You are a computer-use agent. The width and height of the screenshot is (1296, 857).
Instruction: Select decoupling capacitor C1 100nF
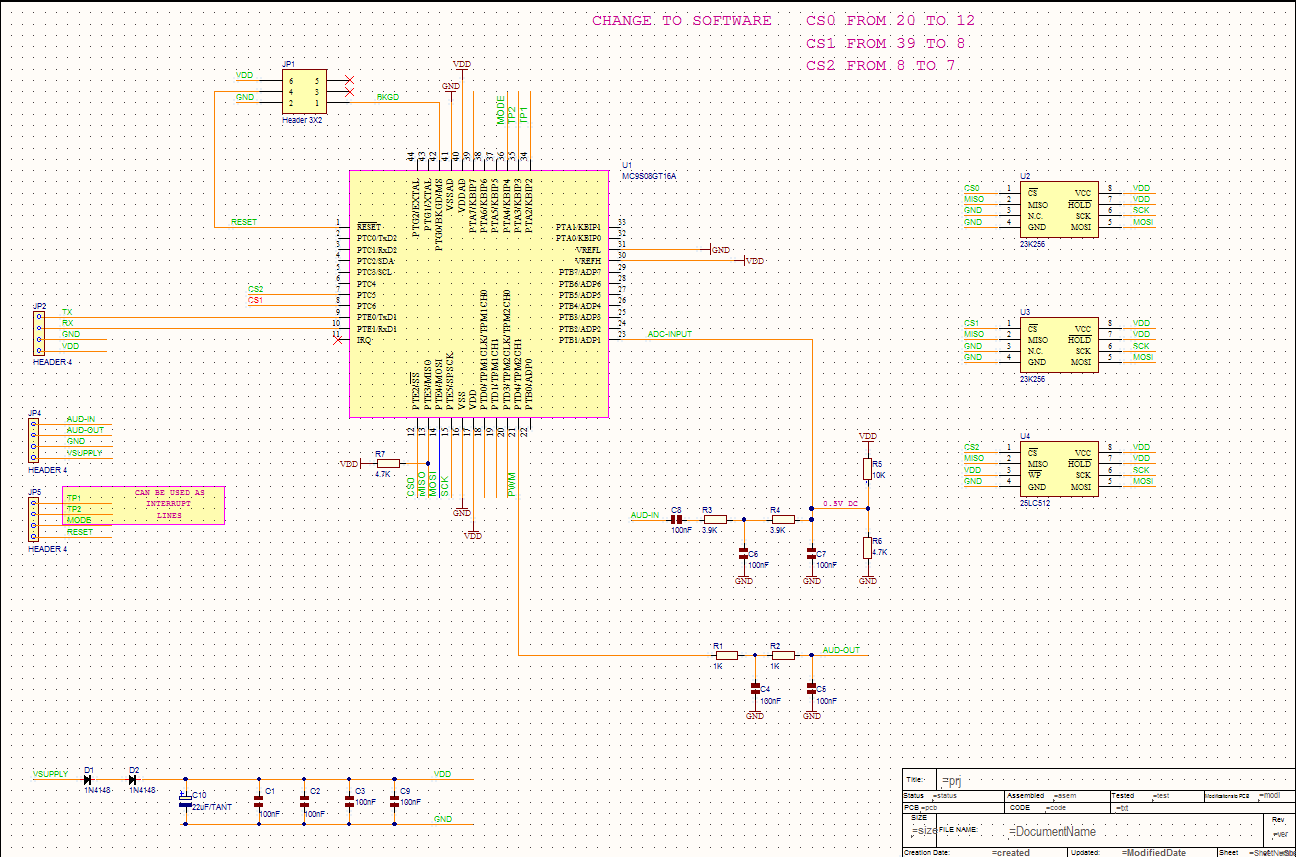[258, 801]
